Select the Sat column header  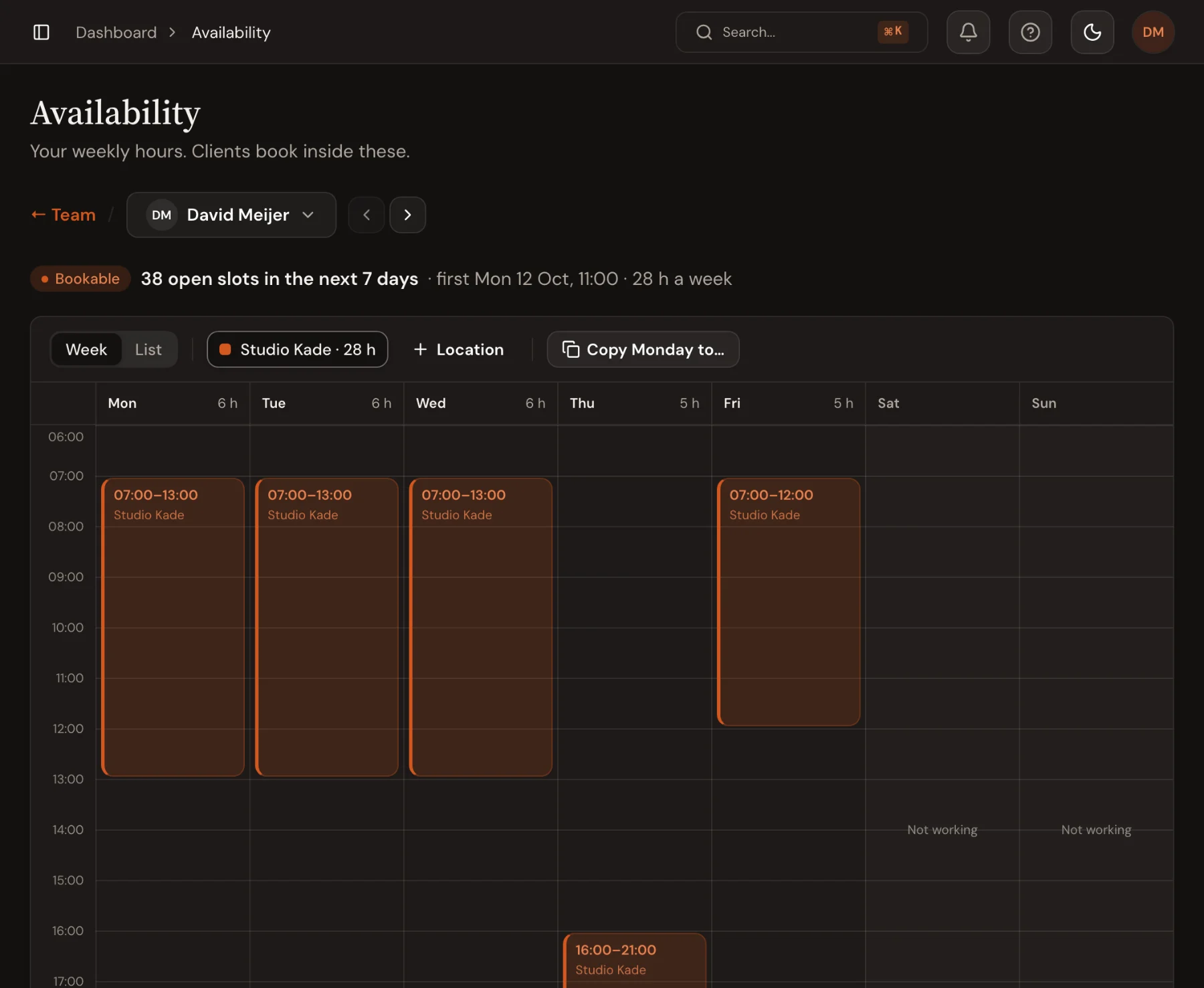pyautogui.click(x=942, y=403)
